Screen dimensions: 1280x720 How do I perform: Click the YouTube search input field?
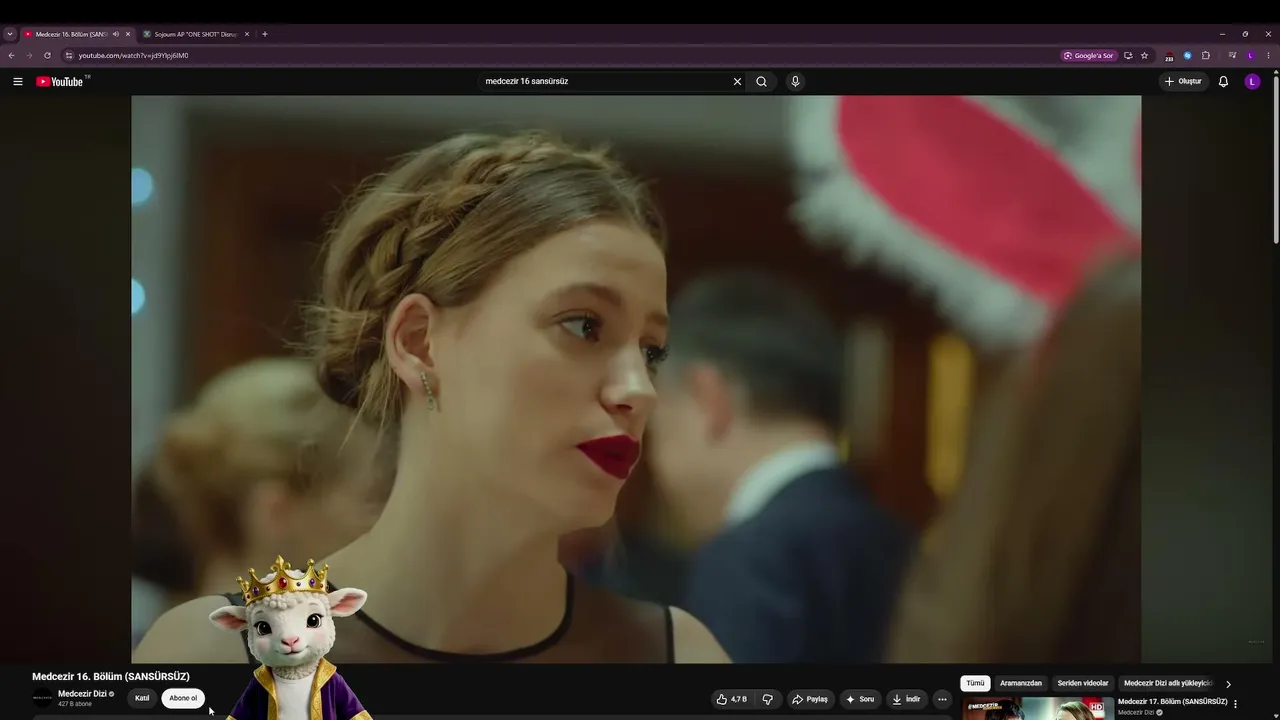[x=605, y=82]
